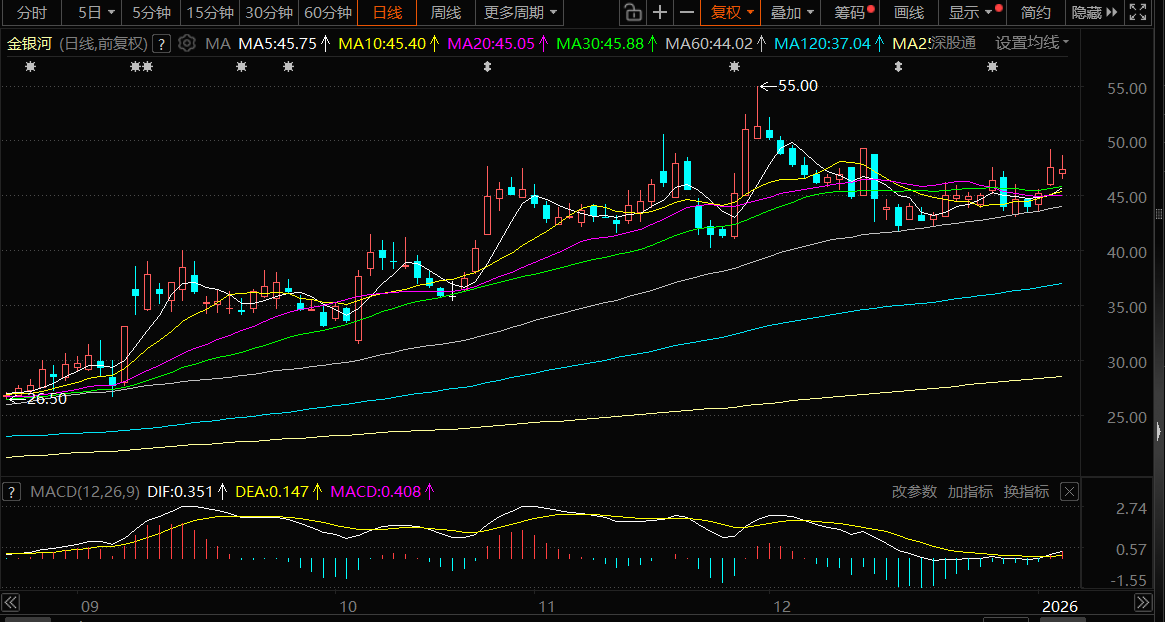
Task: Click the 11 month axis label
Action: (547, 606)
